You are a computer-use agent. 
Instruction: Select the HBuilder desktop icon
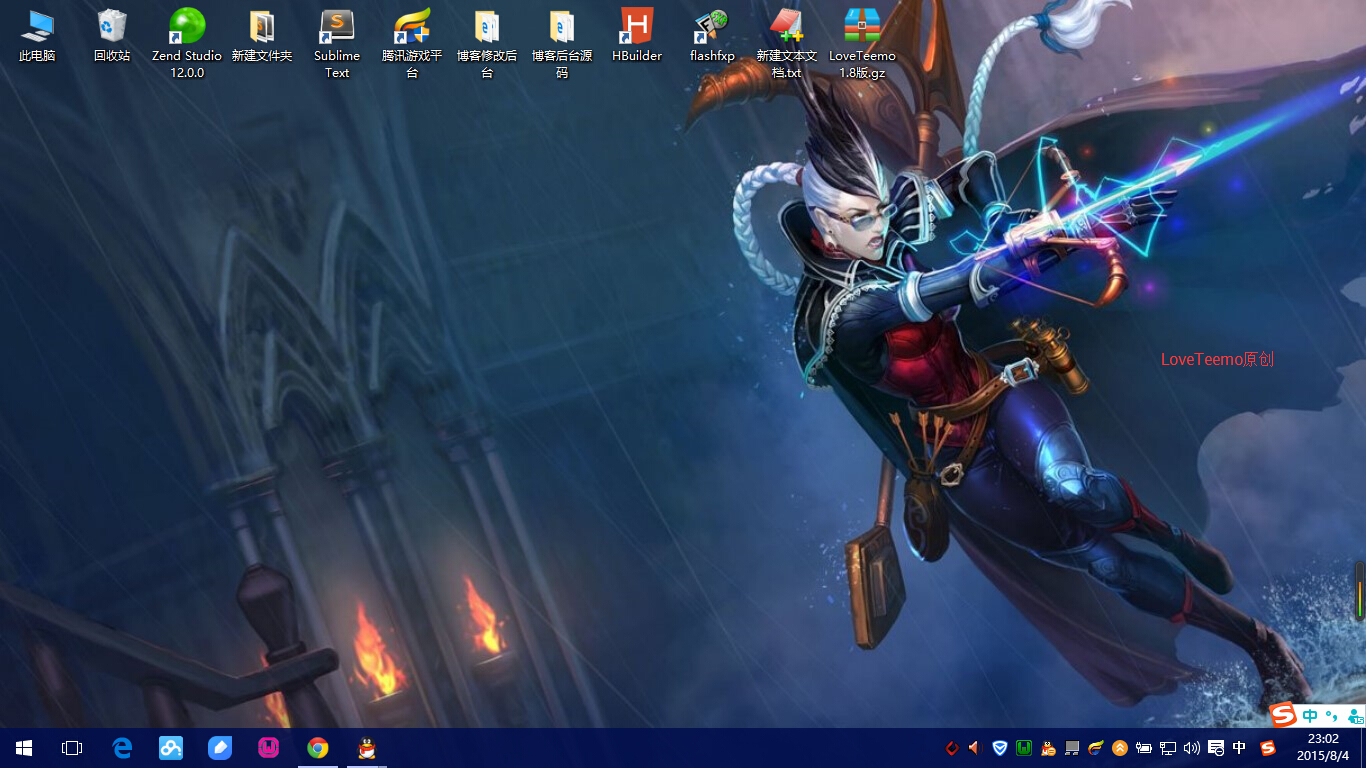tap(637, 27)
